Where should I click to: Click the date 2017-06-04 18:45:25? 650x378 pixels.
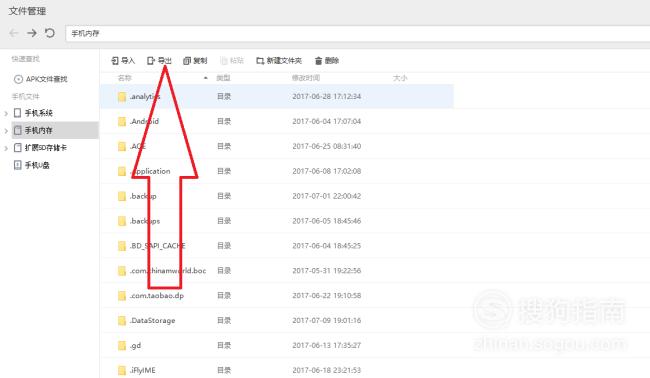pyautogui.click(x=327, y=246)
